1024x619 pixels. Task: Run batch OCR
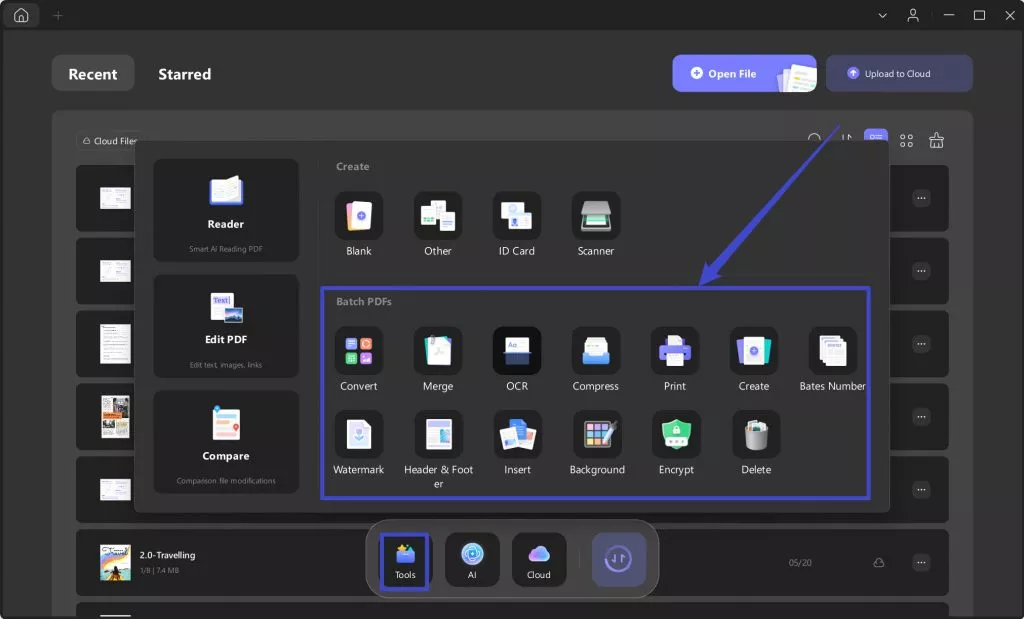[517, 359]
